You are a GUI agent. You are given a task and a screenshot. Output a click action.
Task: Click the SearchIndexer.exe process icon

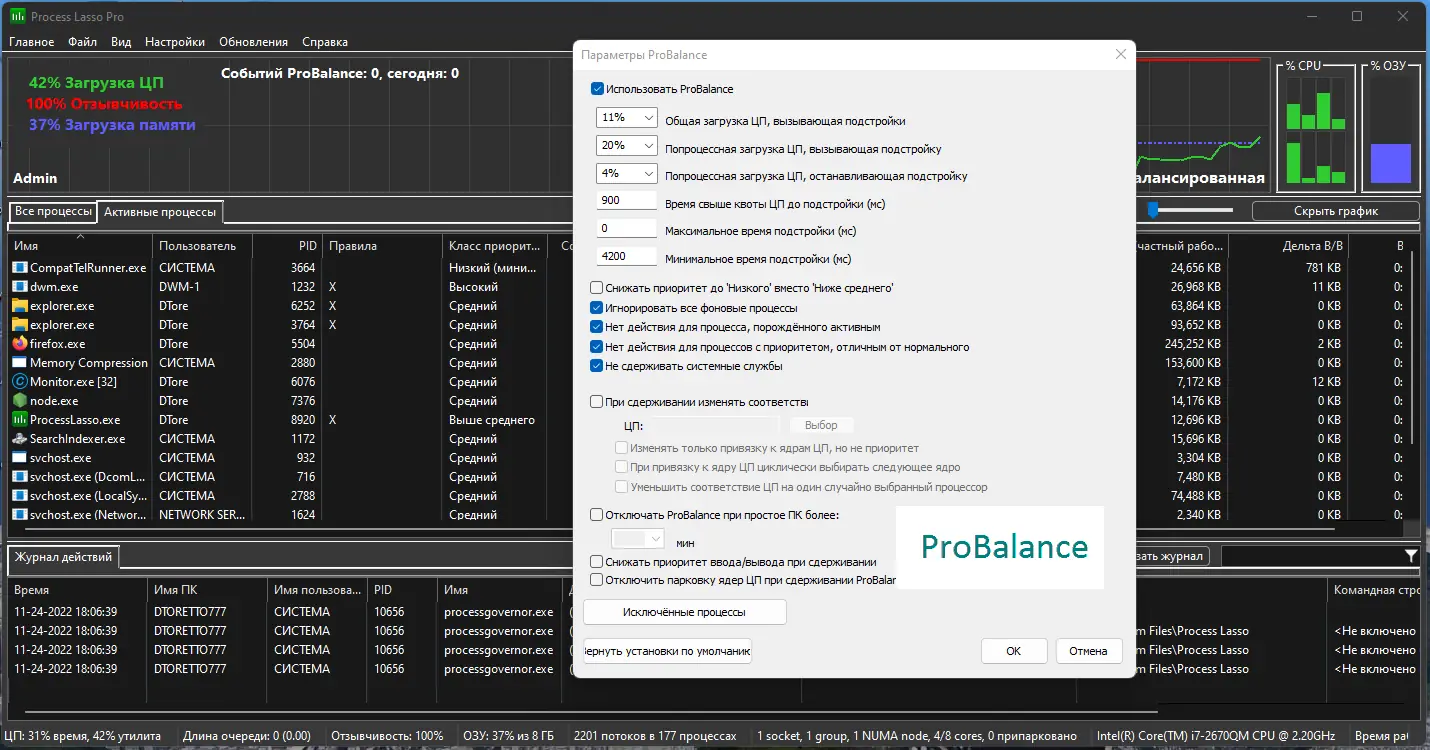(x=20, y=439)
